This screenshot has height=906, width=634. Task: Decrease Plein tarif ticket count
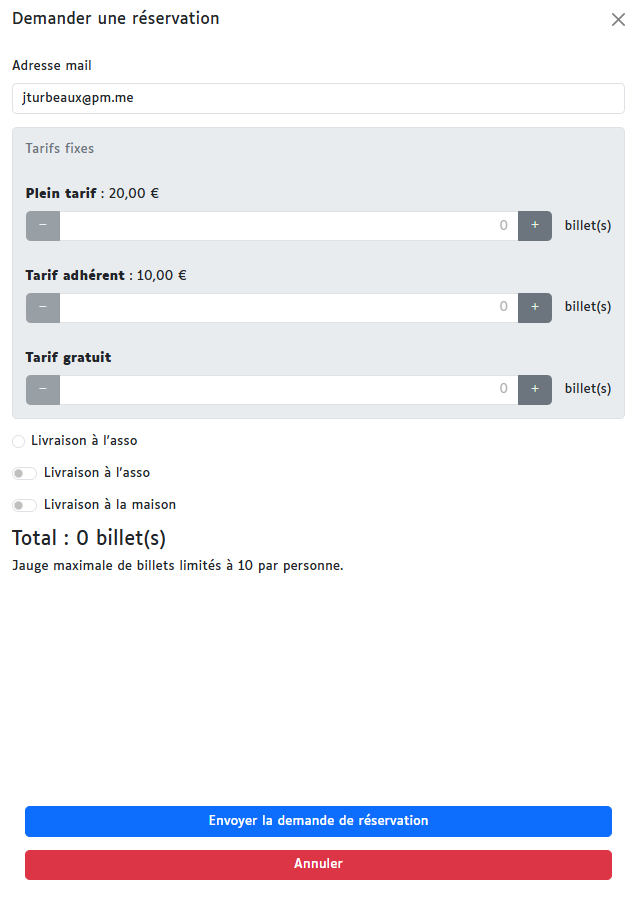click(x=43, y=226)
